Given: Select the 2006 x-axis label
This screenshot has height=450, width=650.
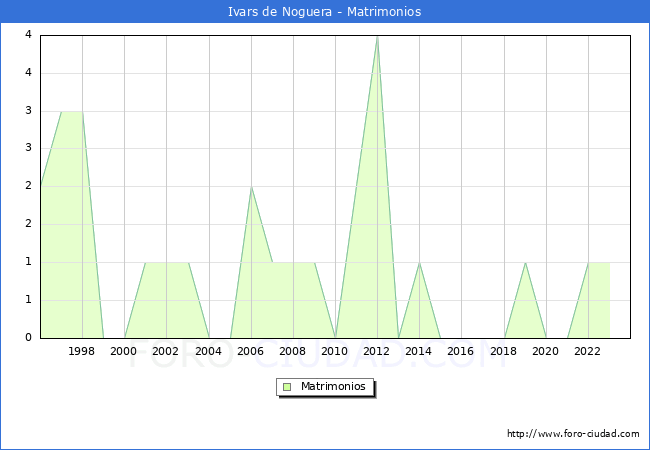Looking at the screenshot, I should (250, 351).
